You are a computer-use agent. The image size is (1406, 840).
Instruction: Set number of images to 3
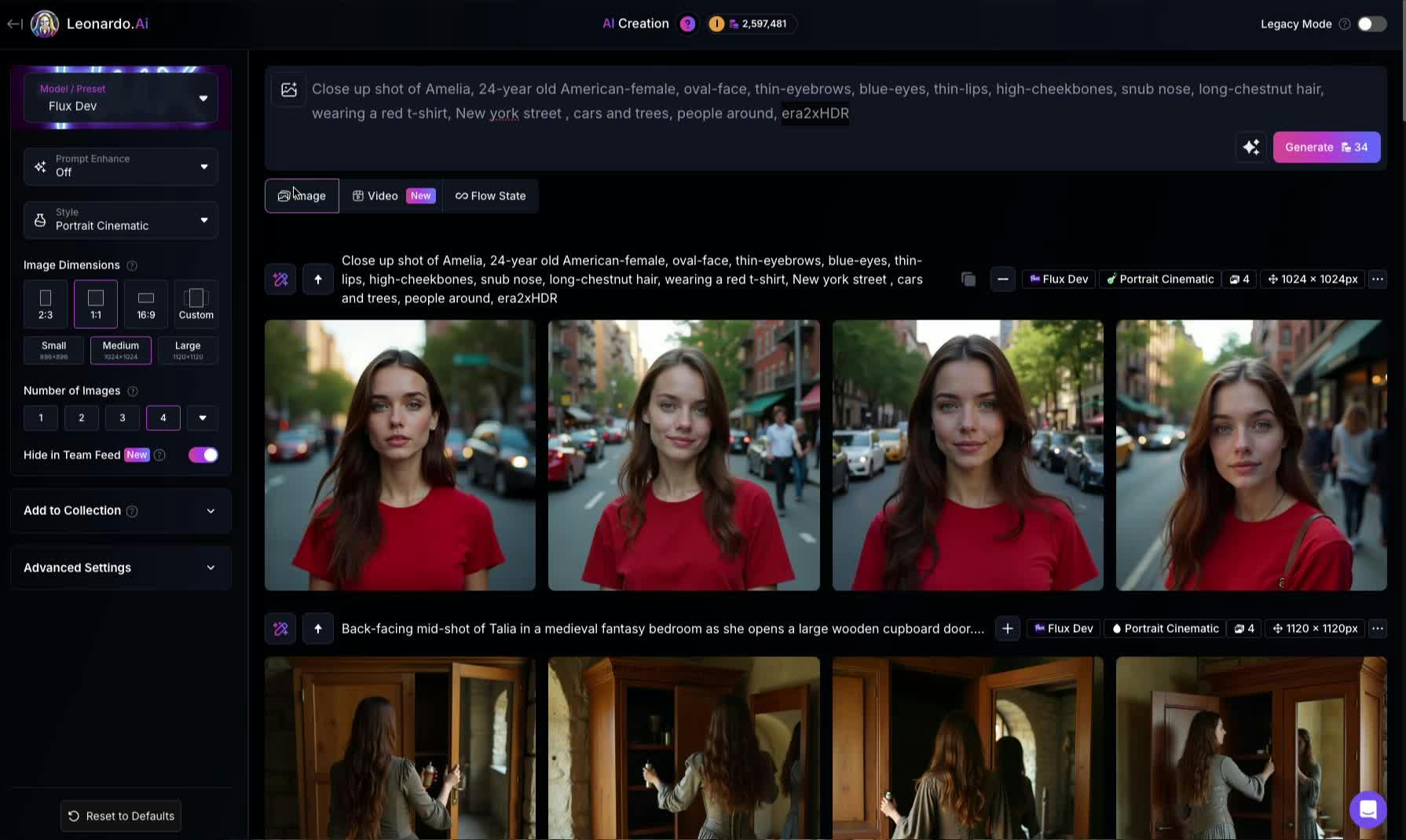(x=123, y=418)
